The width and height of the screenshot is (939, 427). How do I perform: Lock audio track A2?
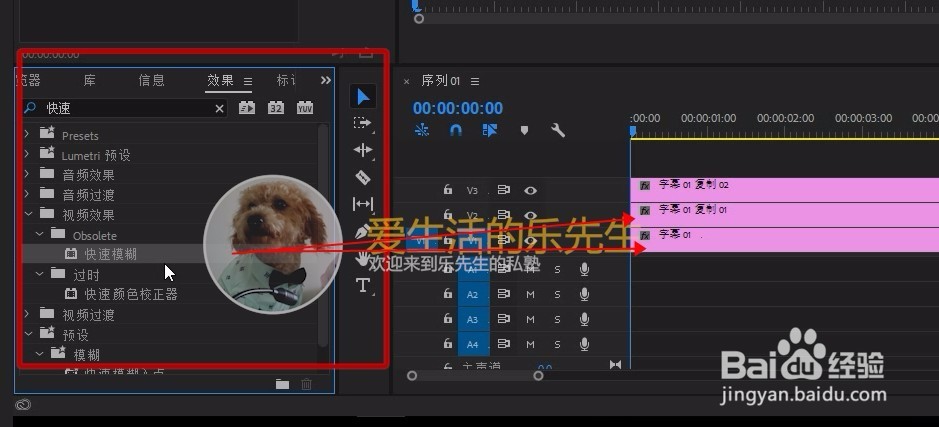448,294
